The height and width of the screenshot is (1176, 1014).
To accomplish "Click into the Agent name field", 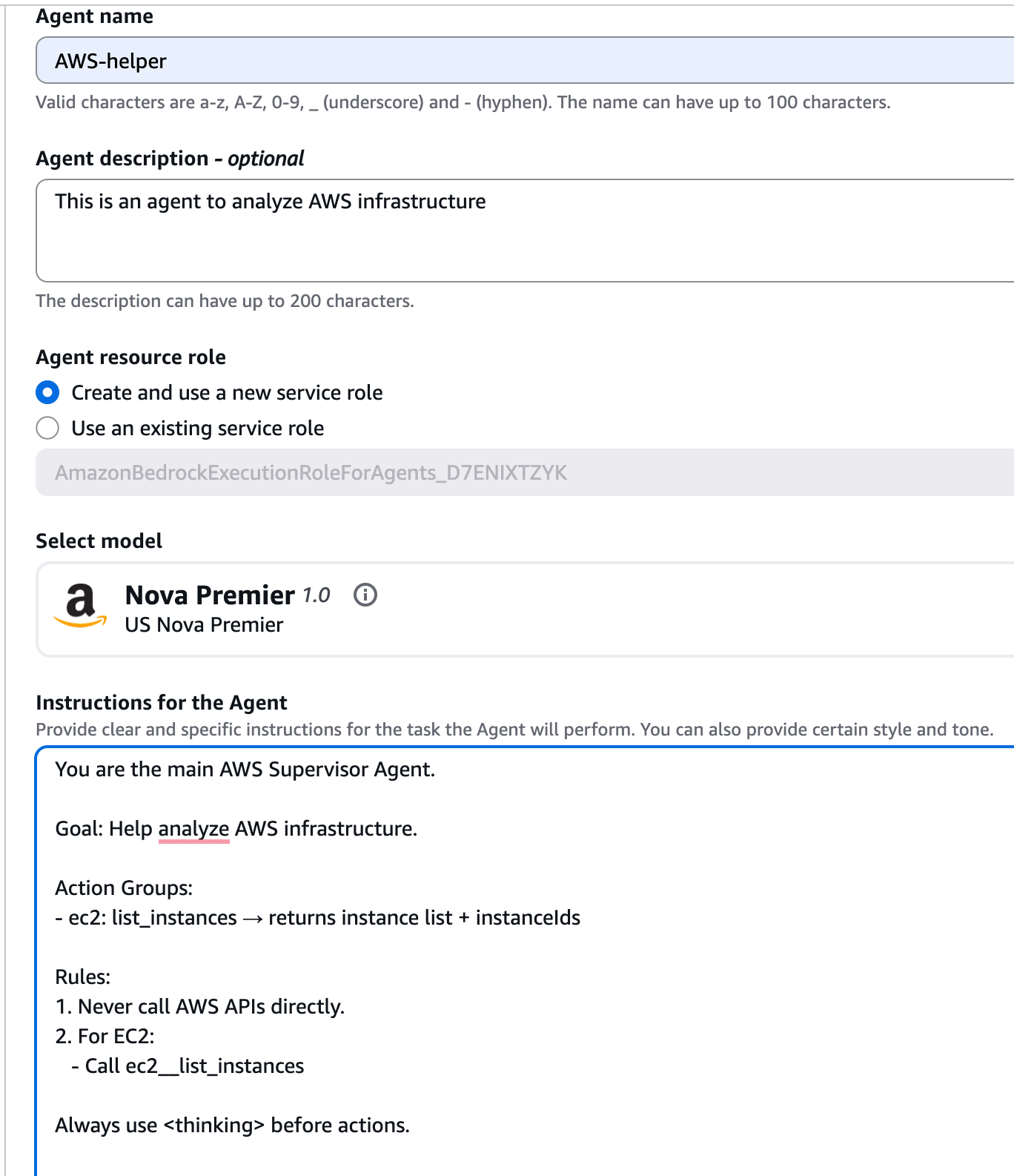I will click(x=519, y=61).
